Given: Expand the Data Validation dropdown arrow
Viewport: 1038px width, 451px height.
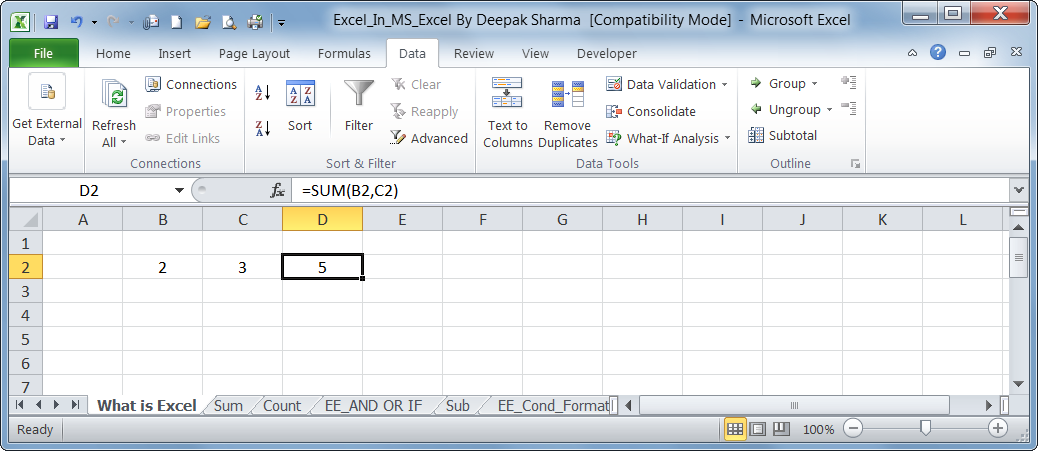Looking at the screenshot, I should point(724,85).
